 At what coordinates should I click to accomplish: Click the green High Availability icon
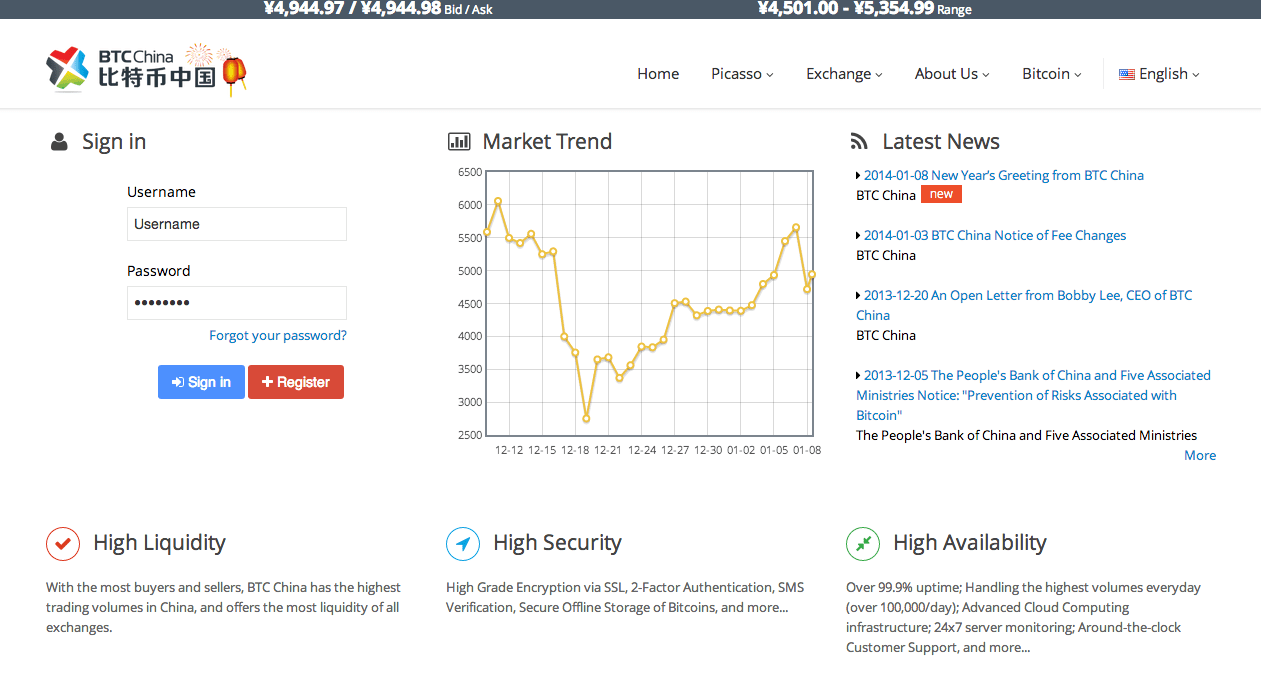[x=863, y=544]
